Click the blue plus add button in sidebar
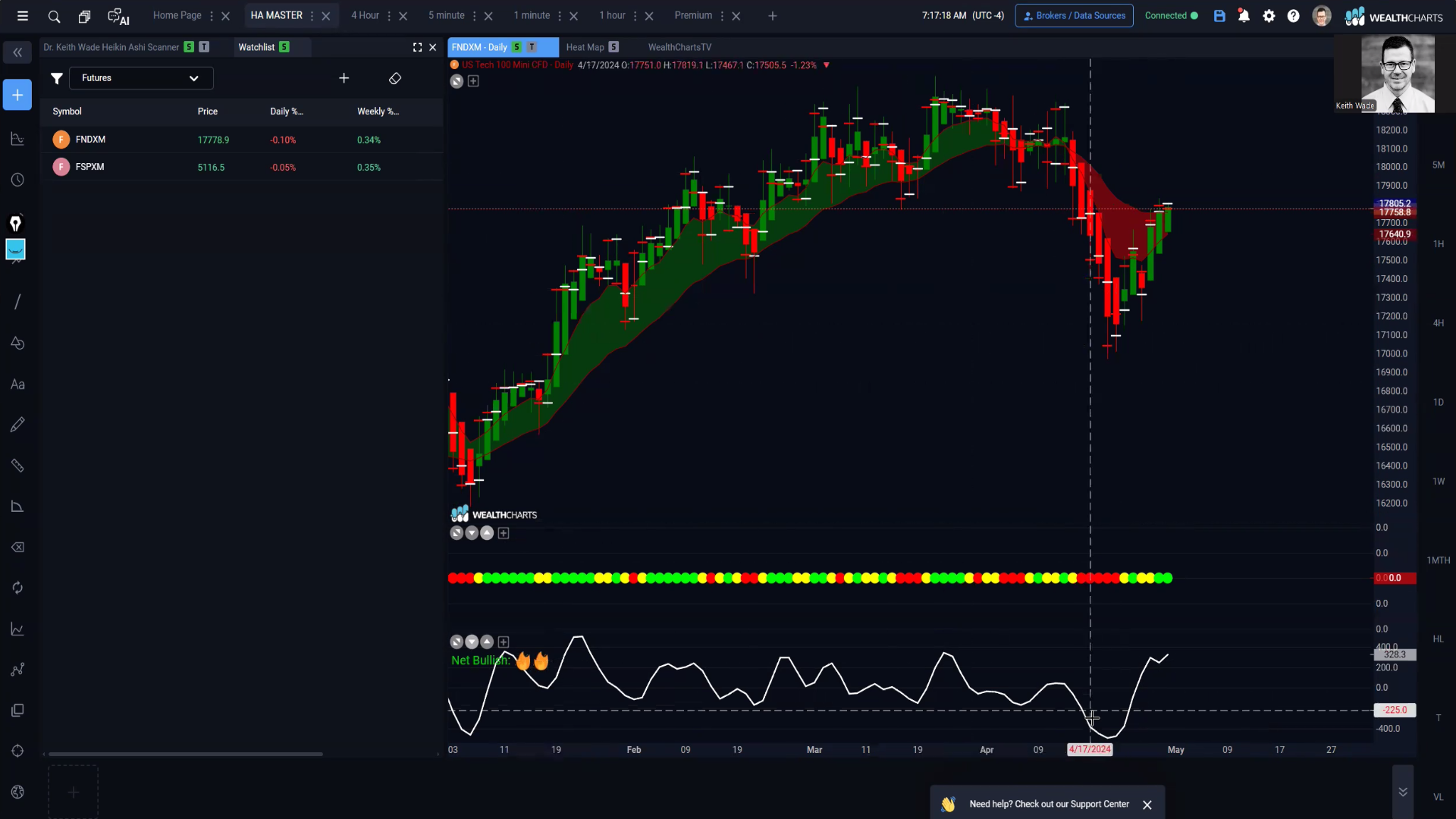This screenshot has width=1456, height=819. 17,95
